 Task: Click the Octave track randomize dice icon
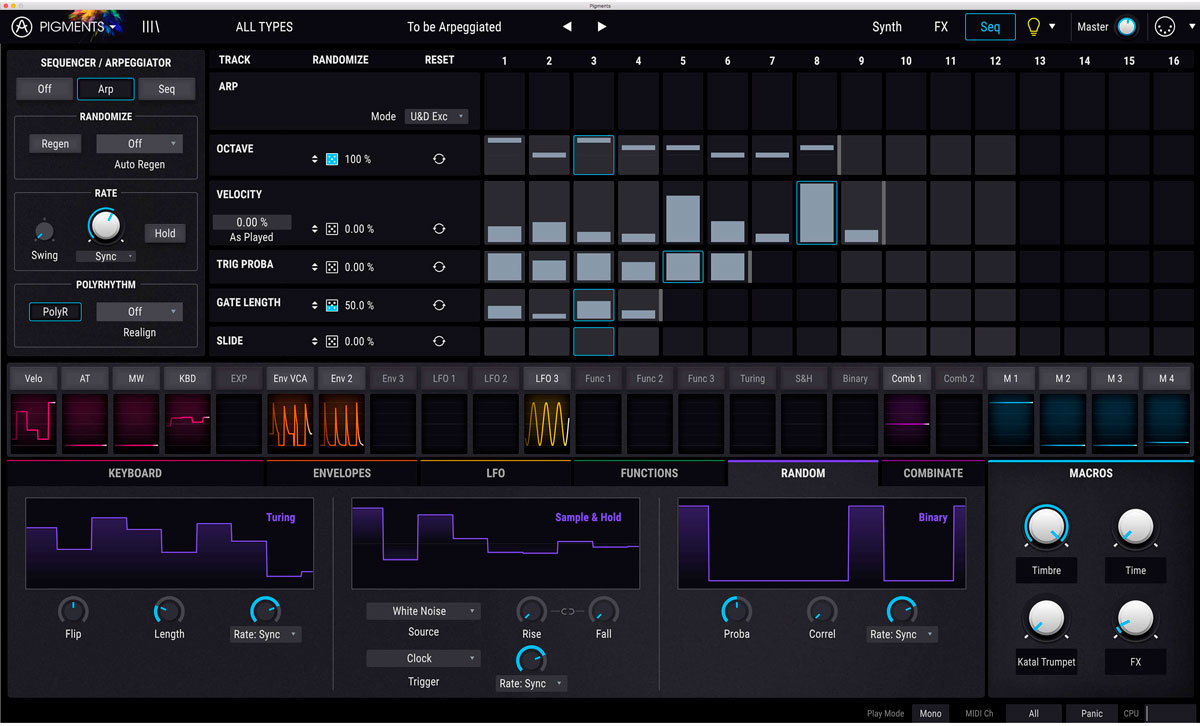pos(332,159)
